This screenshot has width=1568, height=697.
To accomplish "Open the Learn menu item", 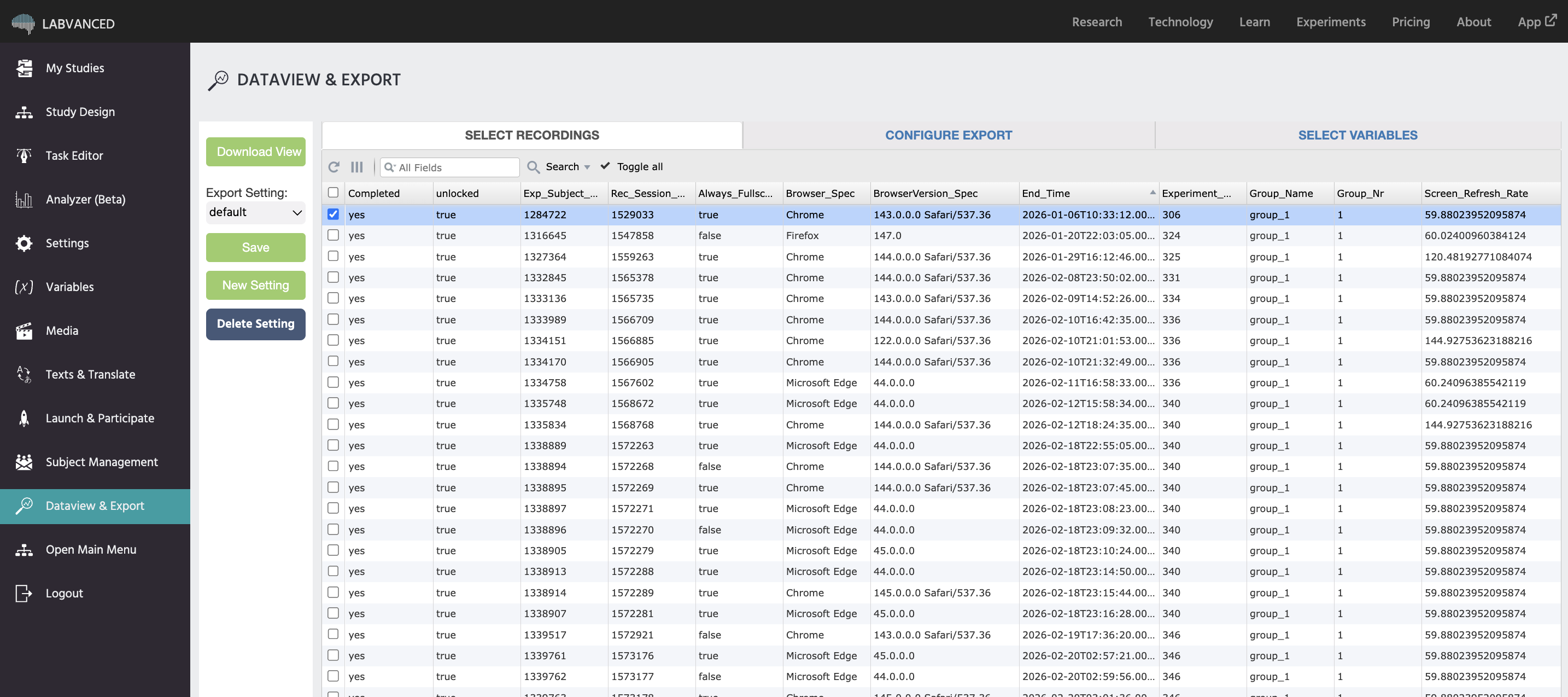I will (x=1255, y=22).
